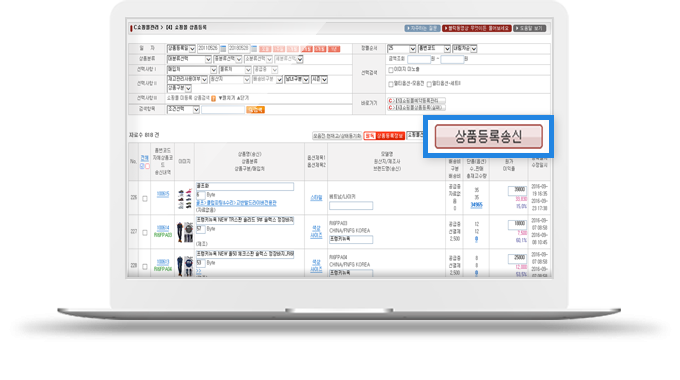Open the 대분류선택 category dropdown

189,59
